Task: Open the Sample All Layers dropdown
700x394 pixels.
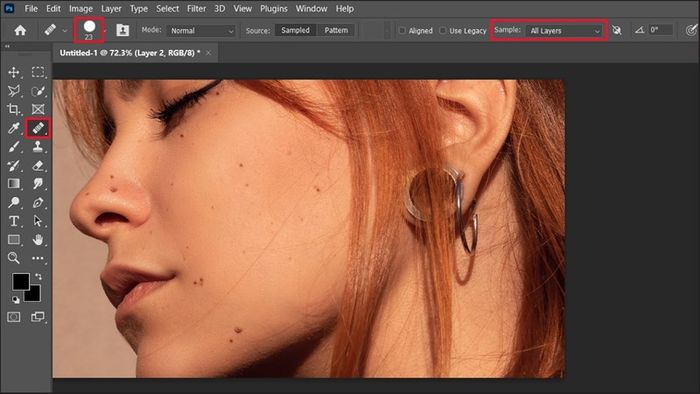Action: click(x=564, y=31)
